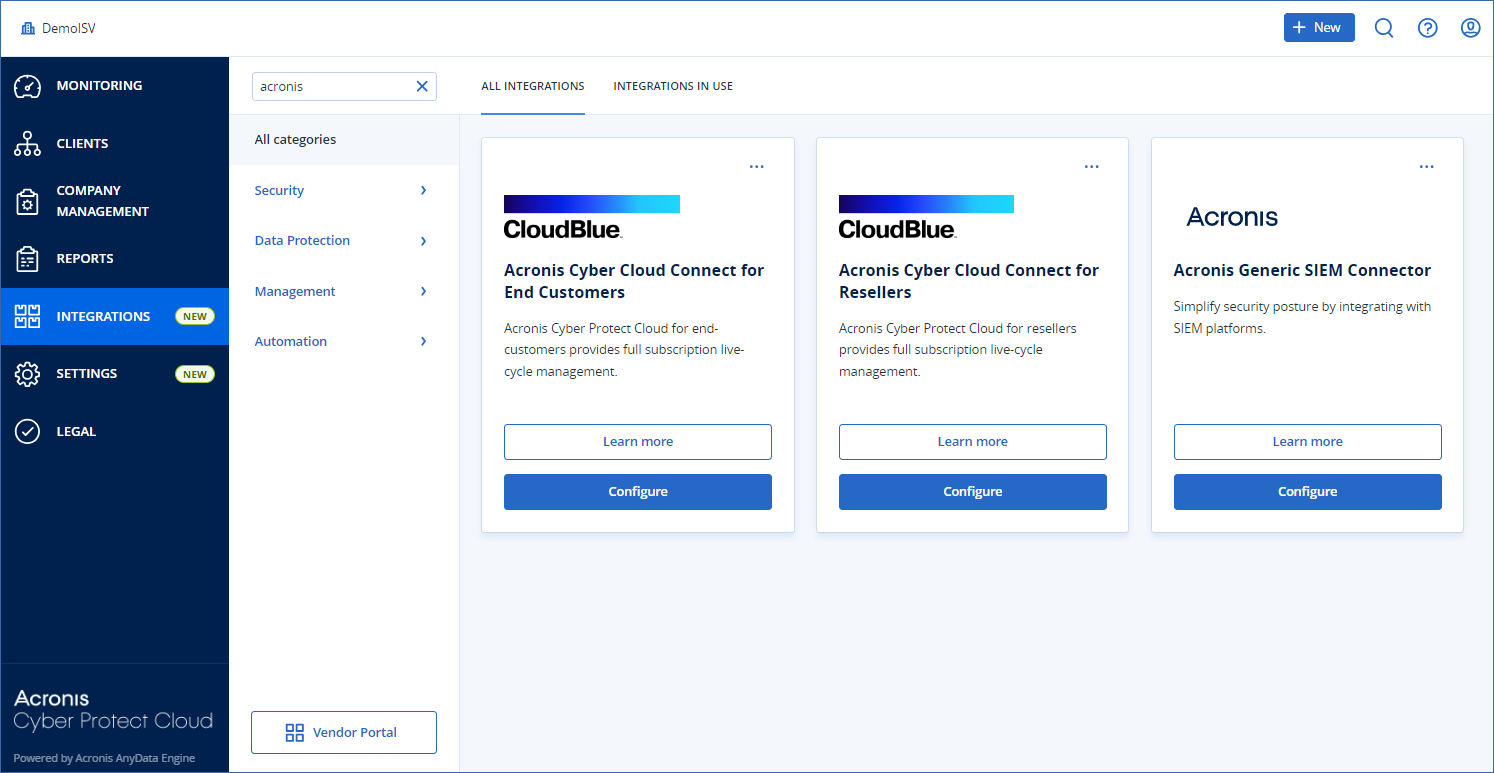Click Configure on SIEM Connector card
Screen dimensions: 1494x773
(x=1308, y=492)
